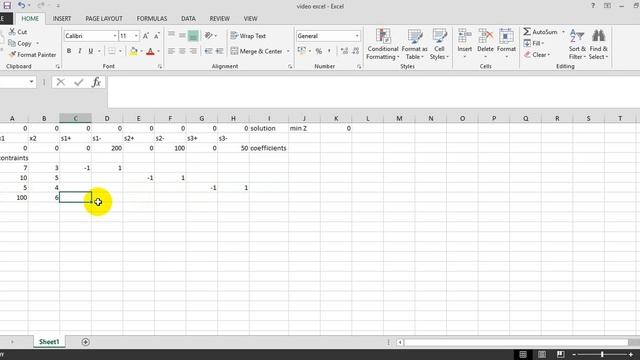The image size is (640, 360).
Task: Click the Delete cells button
Action: click(485, 44)
